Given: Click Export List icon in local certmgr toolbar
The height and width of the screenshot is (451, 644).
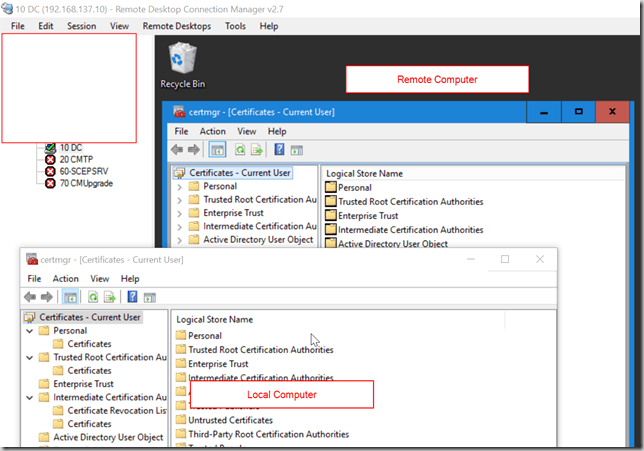Looking at the screenshot, I should [110, 297].
